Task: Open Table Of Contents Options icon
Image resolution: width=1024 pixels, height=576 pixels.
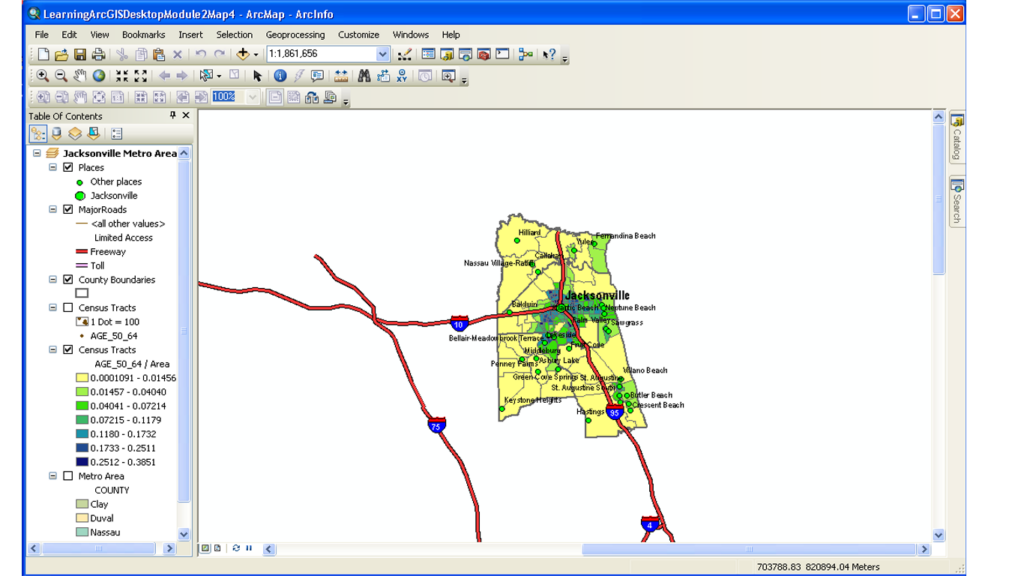Action: point(117,134)
